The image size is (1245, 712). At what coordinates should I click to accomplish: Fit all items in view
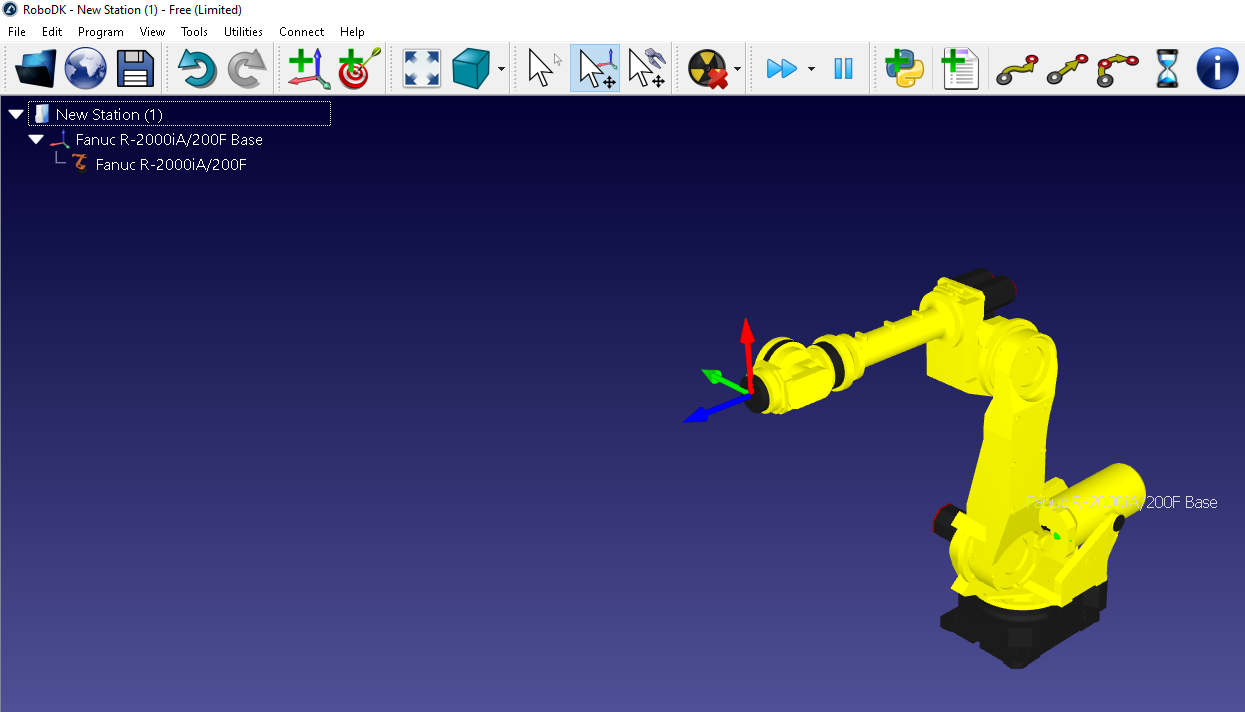tap(422, 69)
